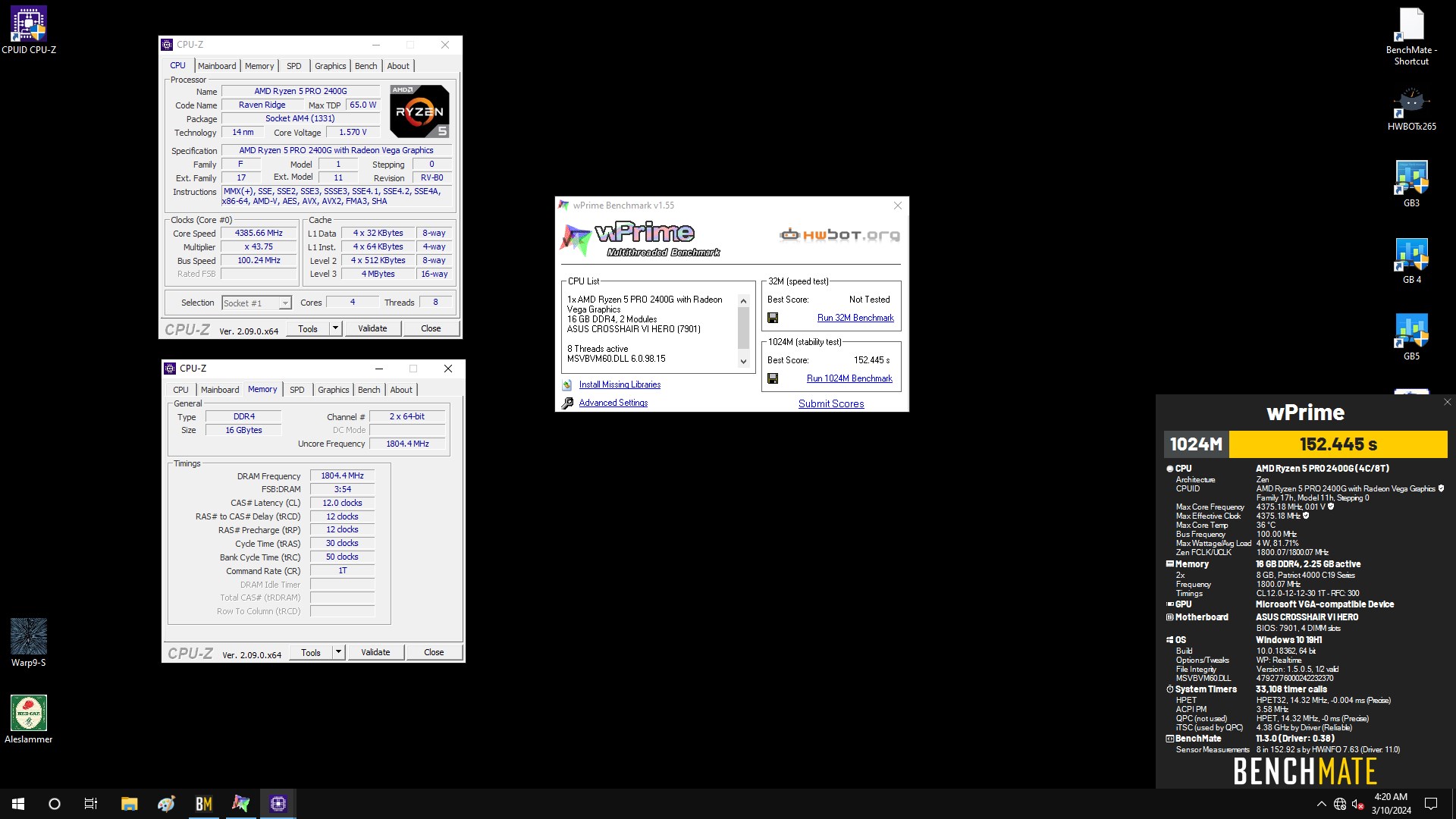The image size is (1456, 819).
Task: Click the Core Speed value 4385.66 MHz
Action: click(x=259, y=233)
